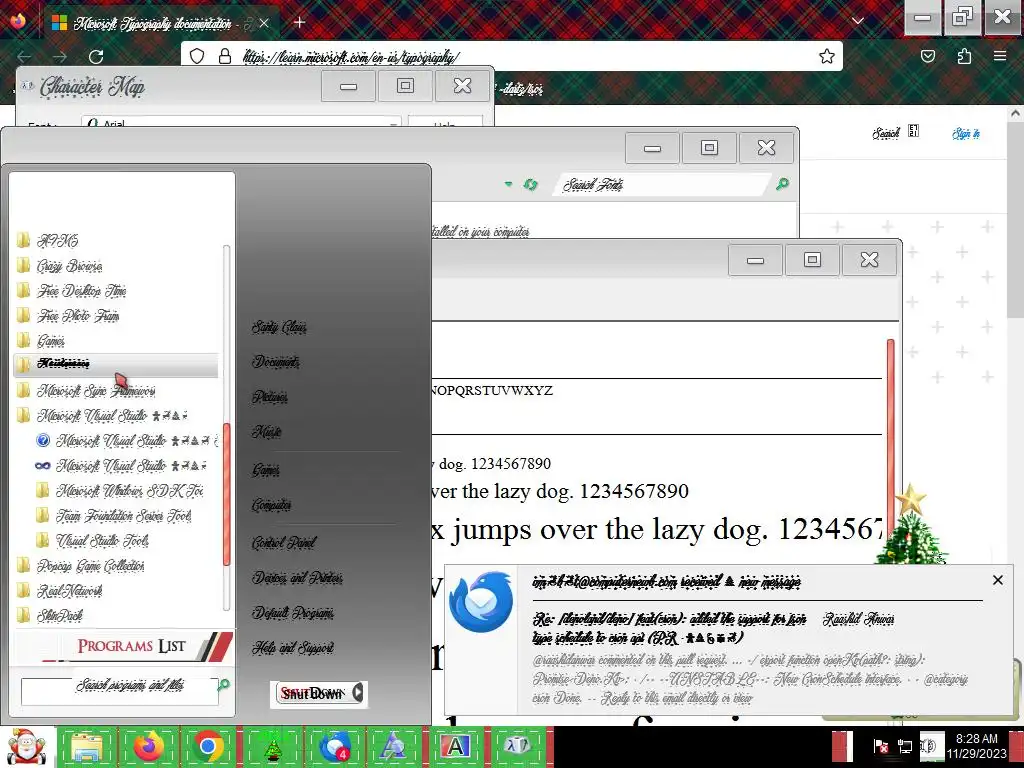Image resolution: width=1024 pixels, height=768 pixels.
Task: Dismiss the Thunderbird new message notification
Action: coord(997,580)
